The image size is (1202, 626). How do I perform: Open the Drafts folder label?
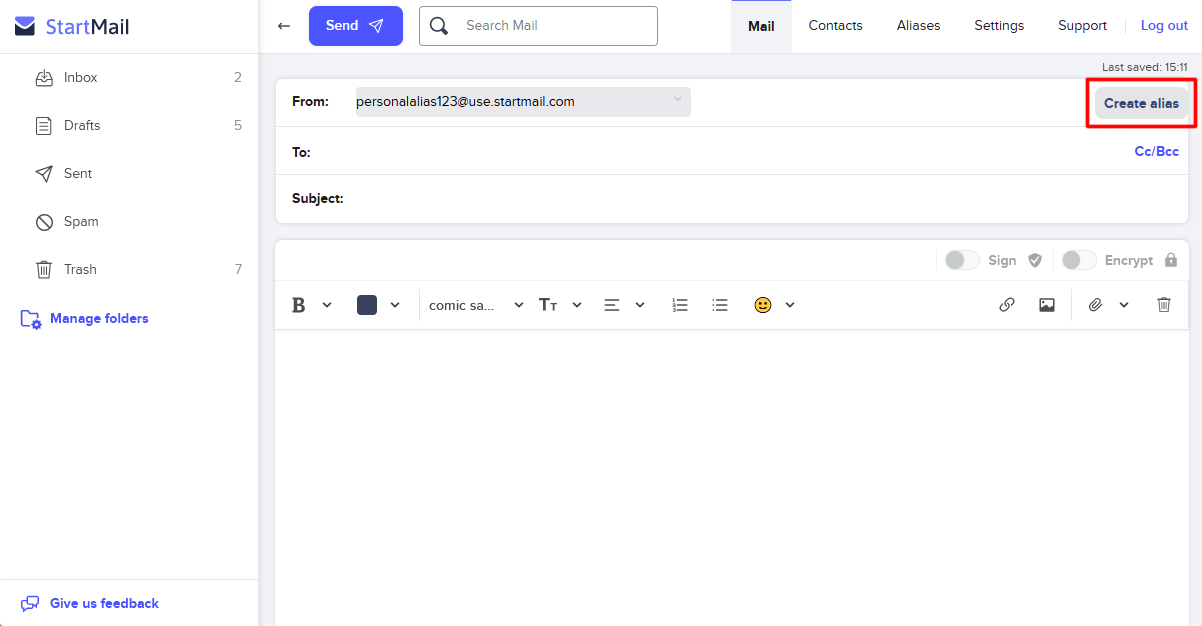[82, 126]
